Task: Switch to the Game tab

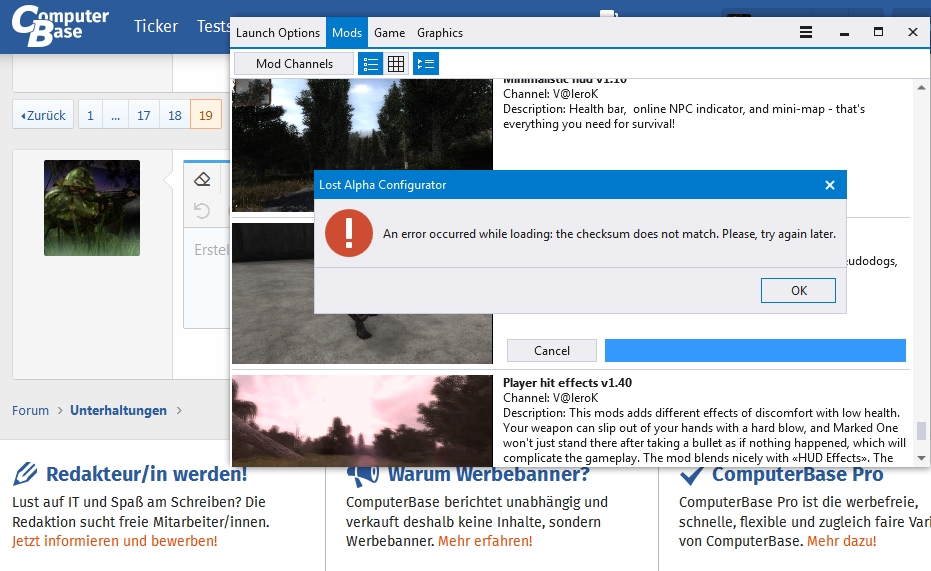Action: pyautogui.click(x=390, y=33)
